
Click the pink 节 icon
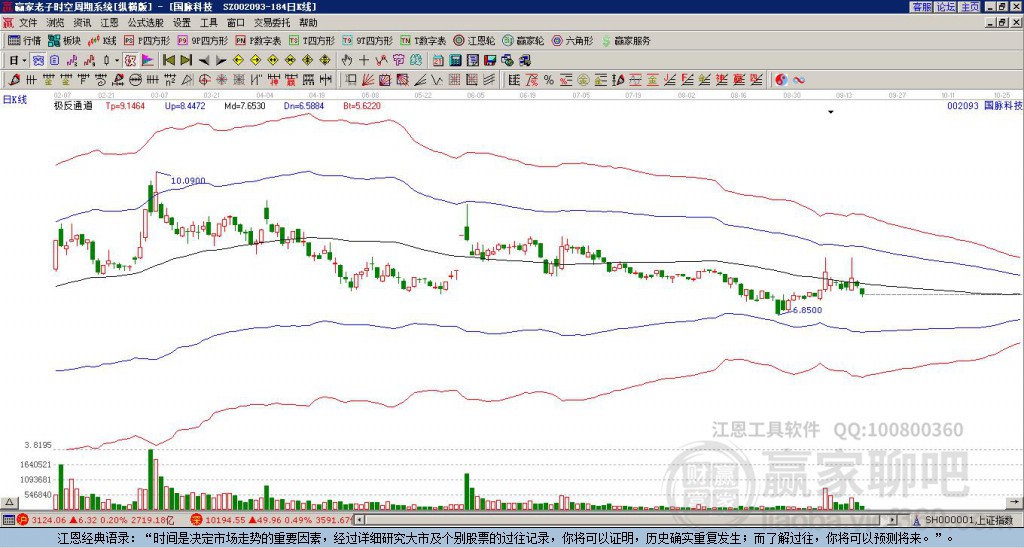click(x=398, y=61)
